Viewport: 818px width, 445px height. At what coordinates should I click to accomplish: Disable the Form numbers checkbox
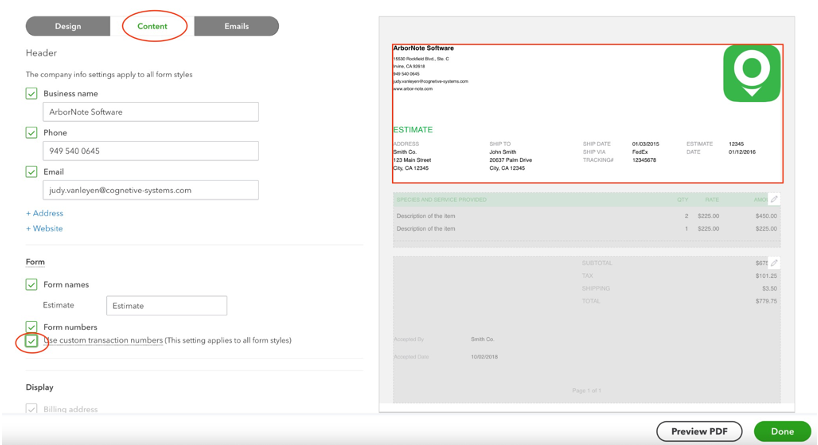[x=31, y=327]
